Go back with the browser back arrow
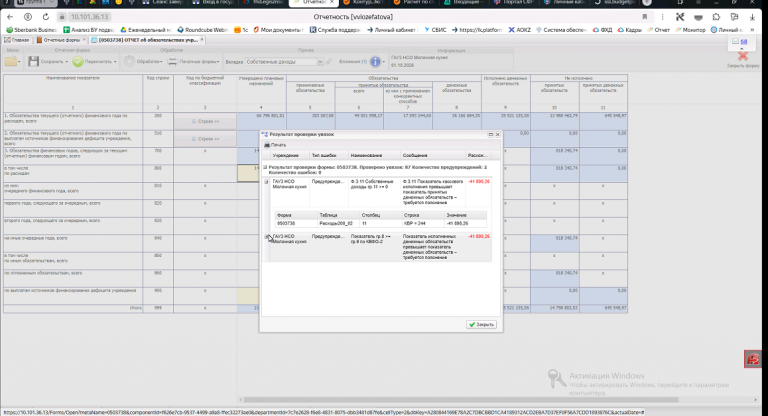The height and width of the screenshot is (416, 768). coord(10,17)
